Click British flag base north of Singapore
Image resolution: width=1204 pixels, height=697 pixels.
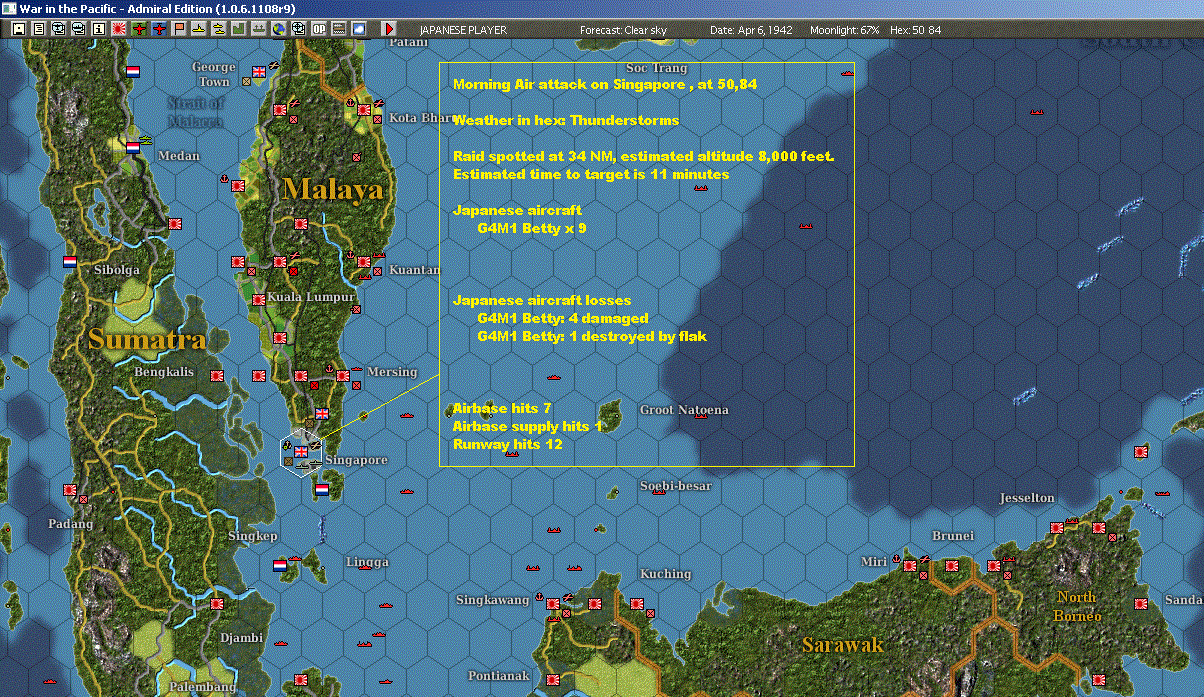click(322, 414)
